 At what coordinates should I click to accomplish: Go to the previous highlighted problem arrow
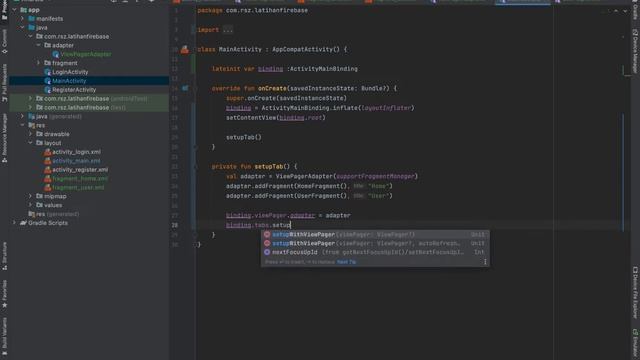coord(616,11)
